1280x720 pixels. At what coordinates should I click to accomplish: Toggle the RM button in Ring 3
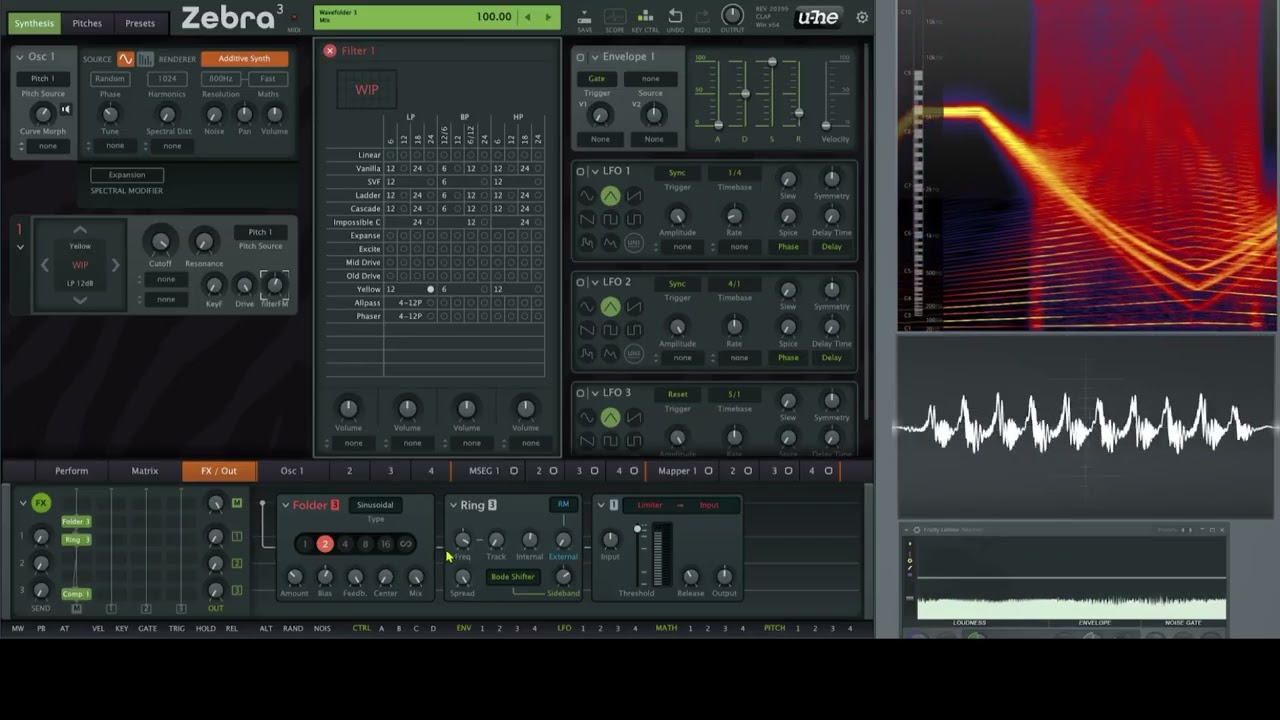[x=563, y=505]
